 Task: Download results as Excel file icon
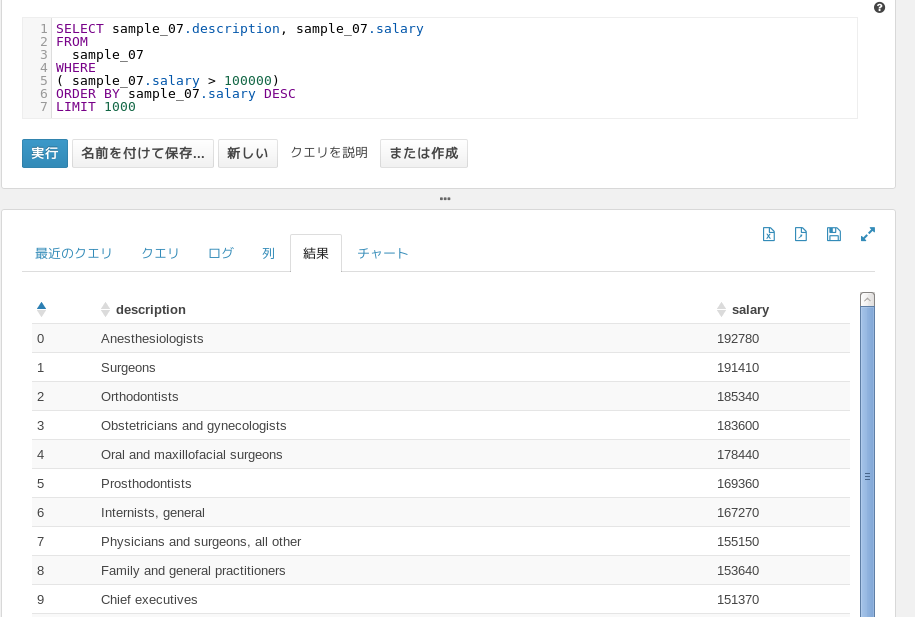(769, 234)
